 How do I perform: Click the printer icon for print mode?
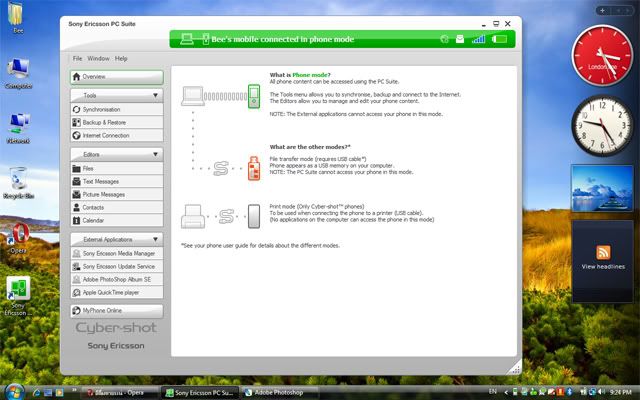[193, 216]
